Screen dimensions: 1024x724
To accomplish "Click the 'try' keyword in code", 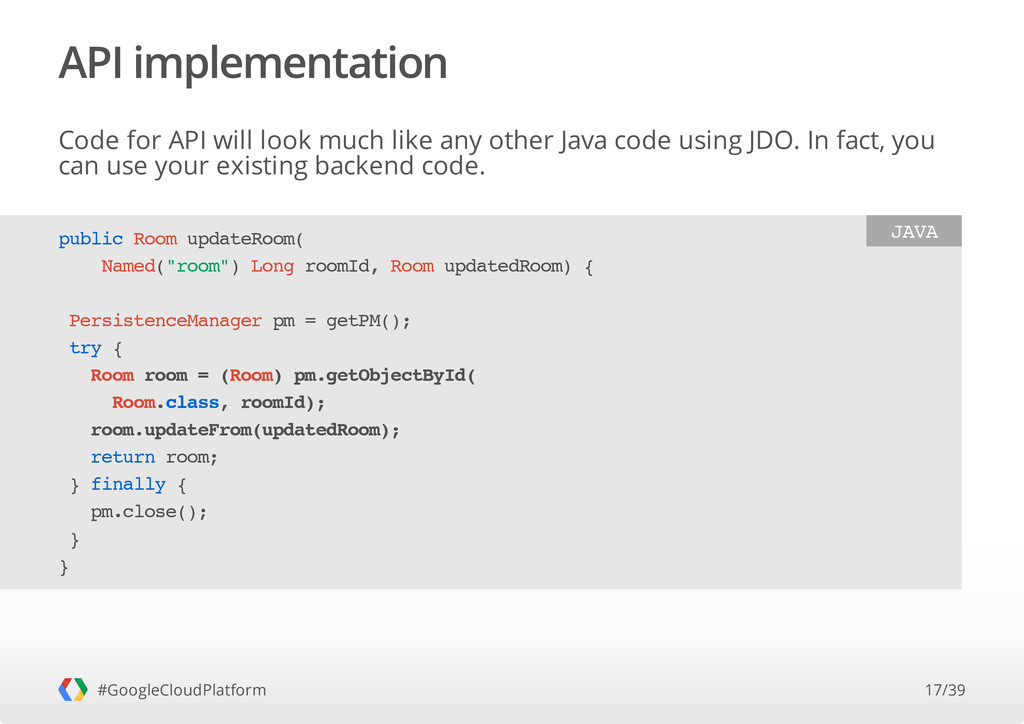I will pyautogui.click(x=86, y=348).
